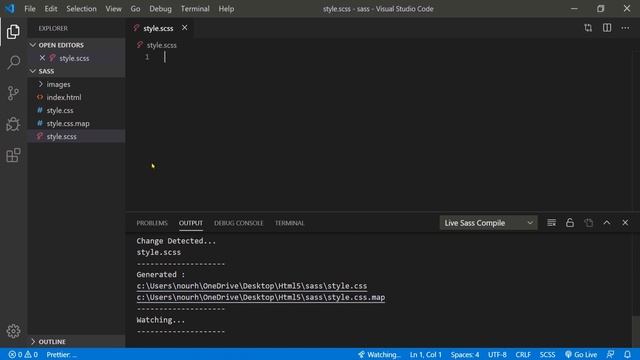Select language mode SCSS

[547, 354]
